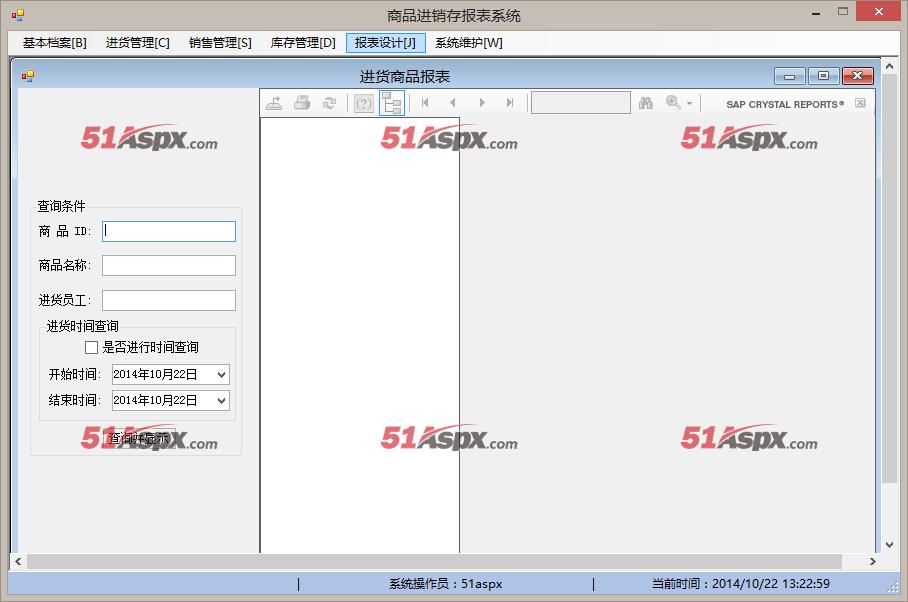This screenshot has width=908, height=602.
Task: Open the 开始时间 date picker dropdown
Action: pos(221,375)
